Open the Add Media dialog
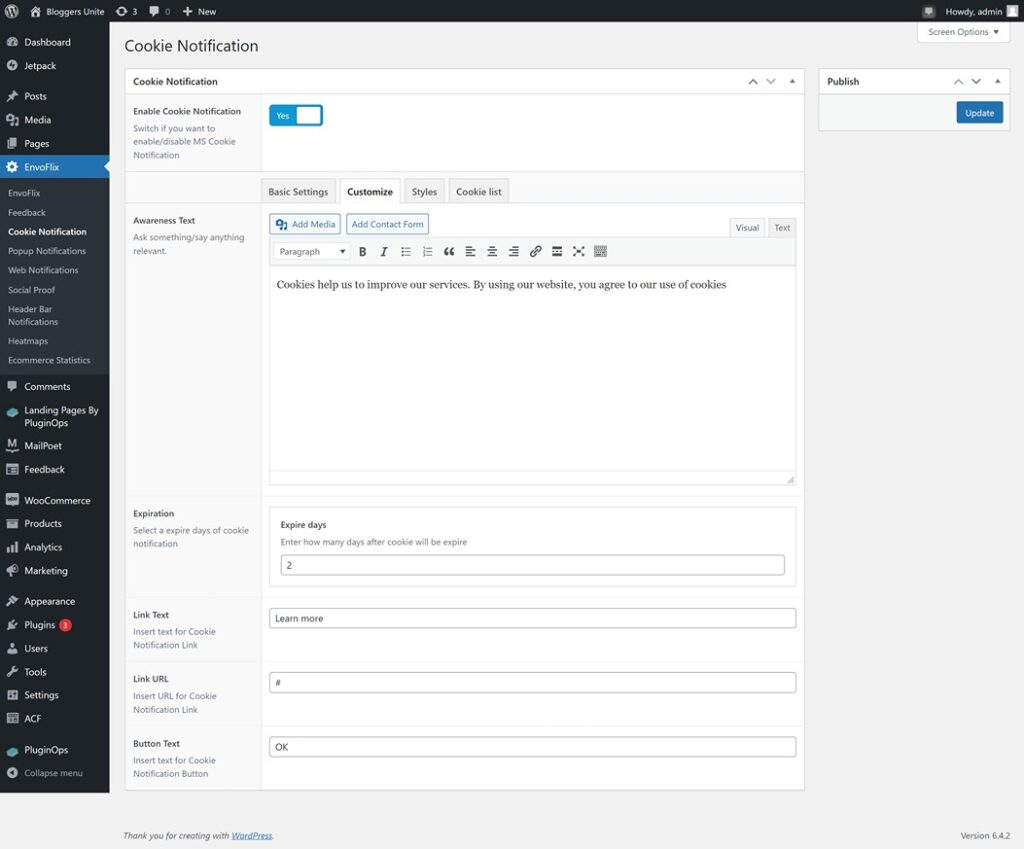1024x849 pixels. (x=304, y=224)
